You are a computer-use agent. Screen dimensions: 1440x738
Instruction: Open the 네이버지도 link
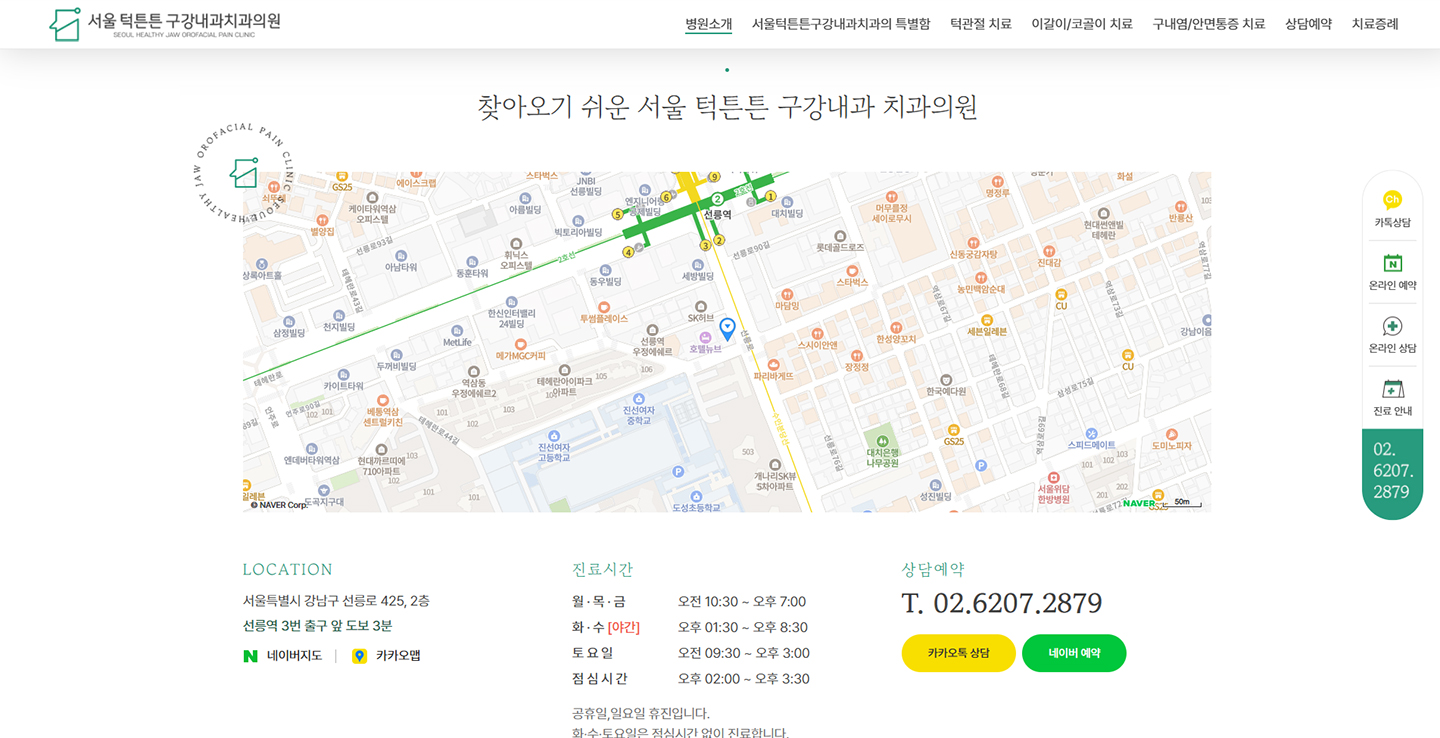294,656
